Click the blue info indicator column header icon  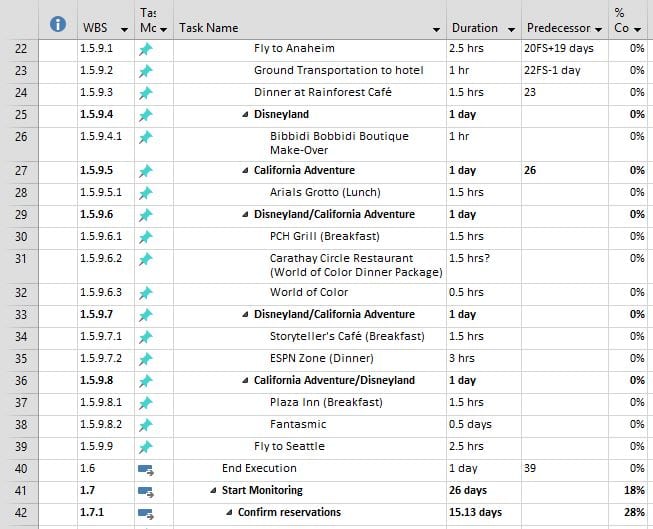click(58, 24)
